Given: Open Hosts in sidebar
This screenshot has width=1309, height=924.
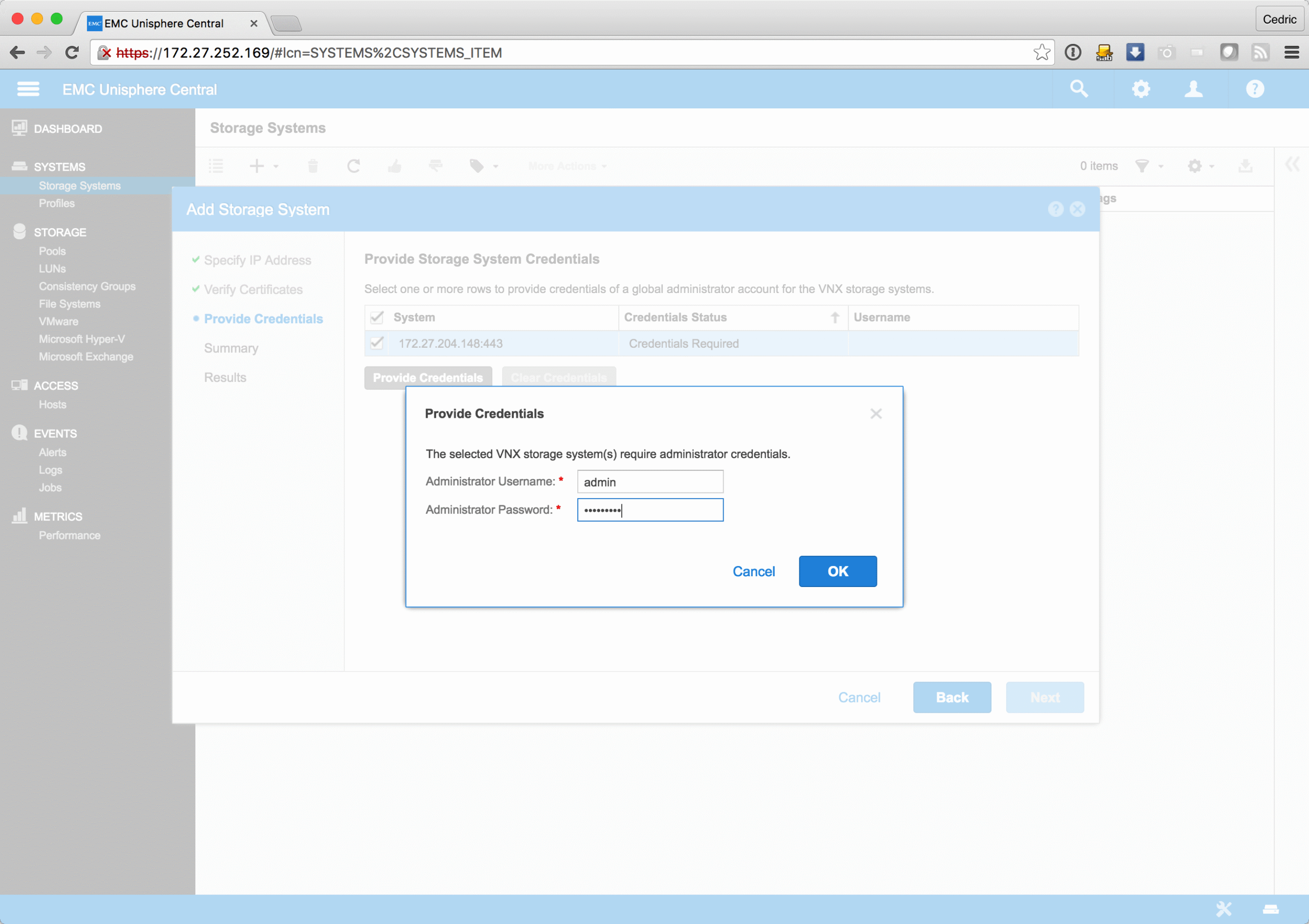Looking at the screenshot, I should [x=53, y=404].
